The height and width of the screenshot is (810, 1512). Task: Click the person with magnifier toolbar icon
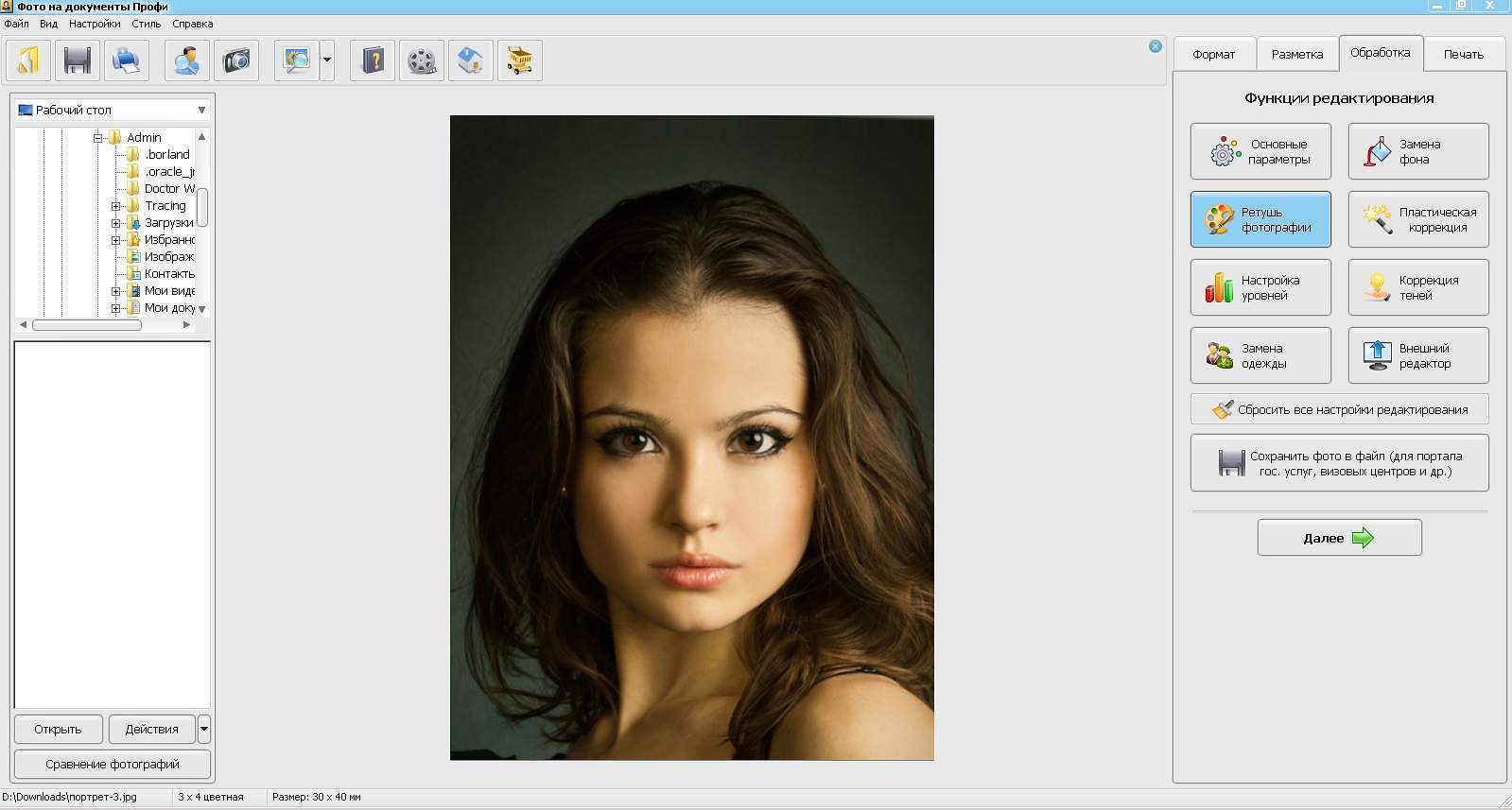[x=186, y=61]
